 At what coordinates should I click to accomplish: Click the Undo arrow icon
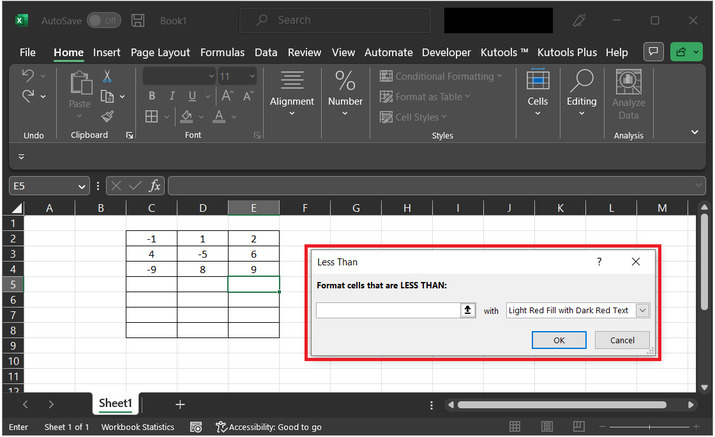point(28,76)
